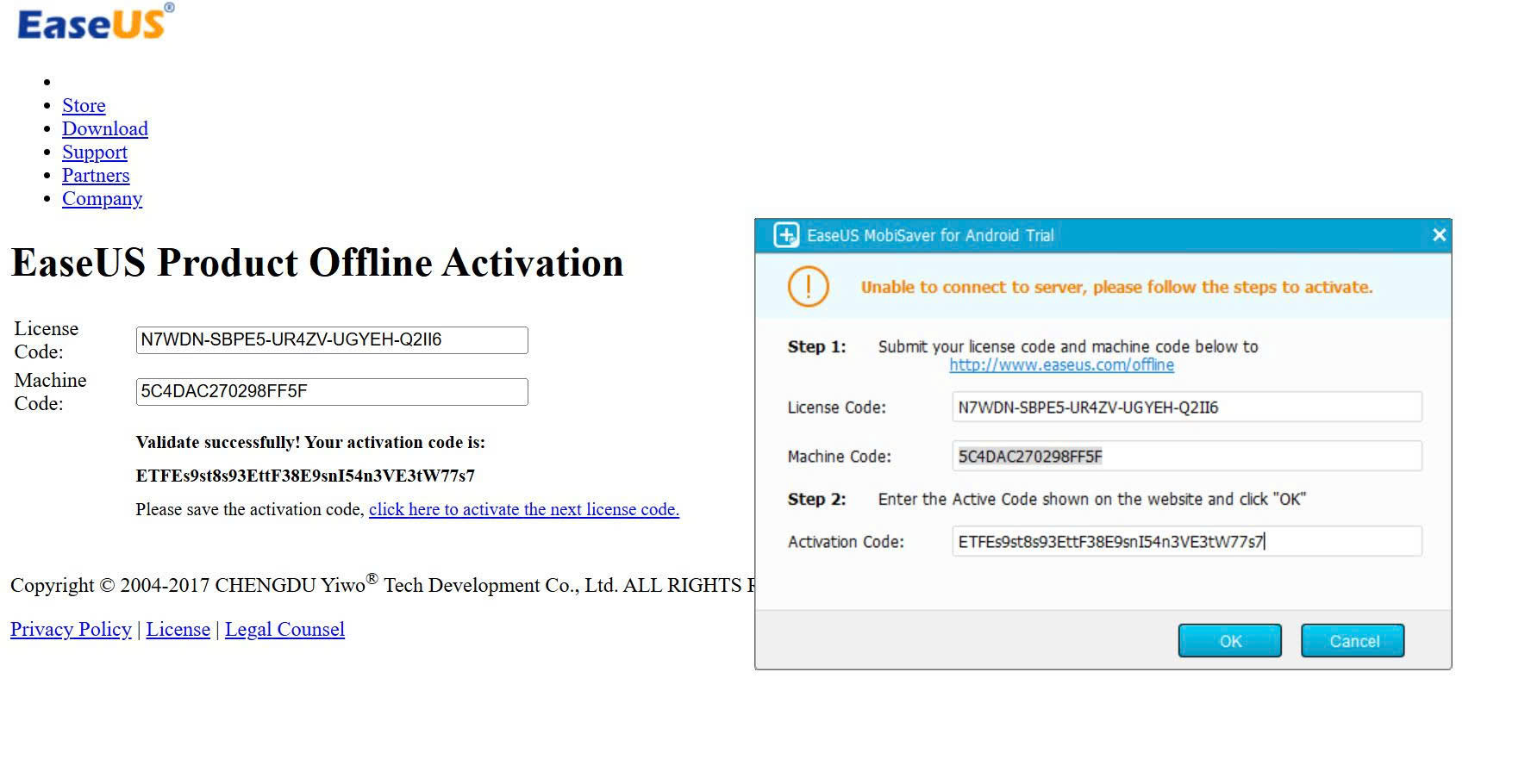Select the ETFEs9st8s93EttF38E9snI54n3VE3tW77s7 code on the web page
This screenshot has width=1531, height=784.
(305, 476)
